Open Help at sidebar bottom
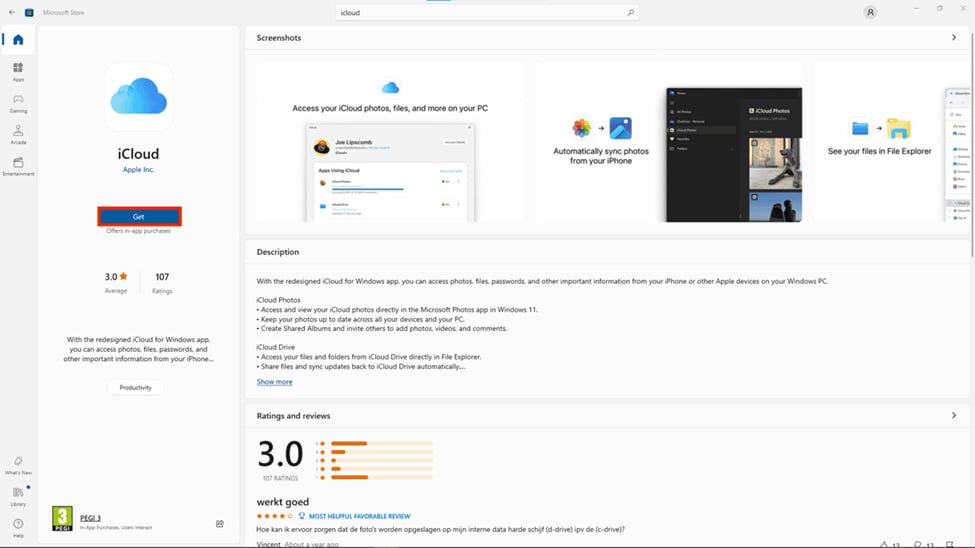This screenshot has width=975, height=548. click(18, 526)
